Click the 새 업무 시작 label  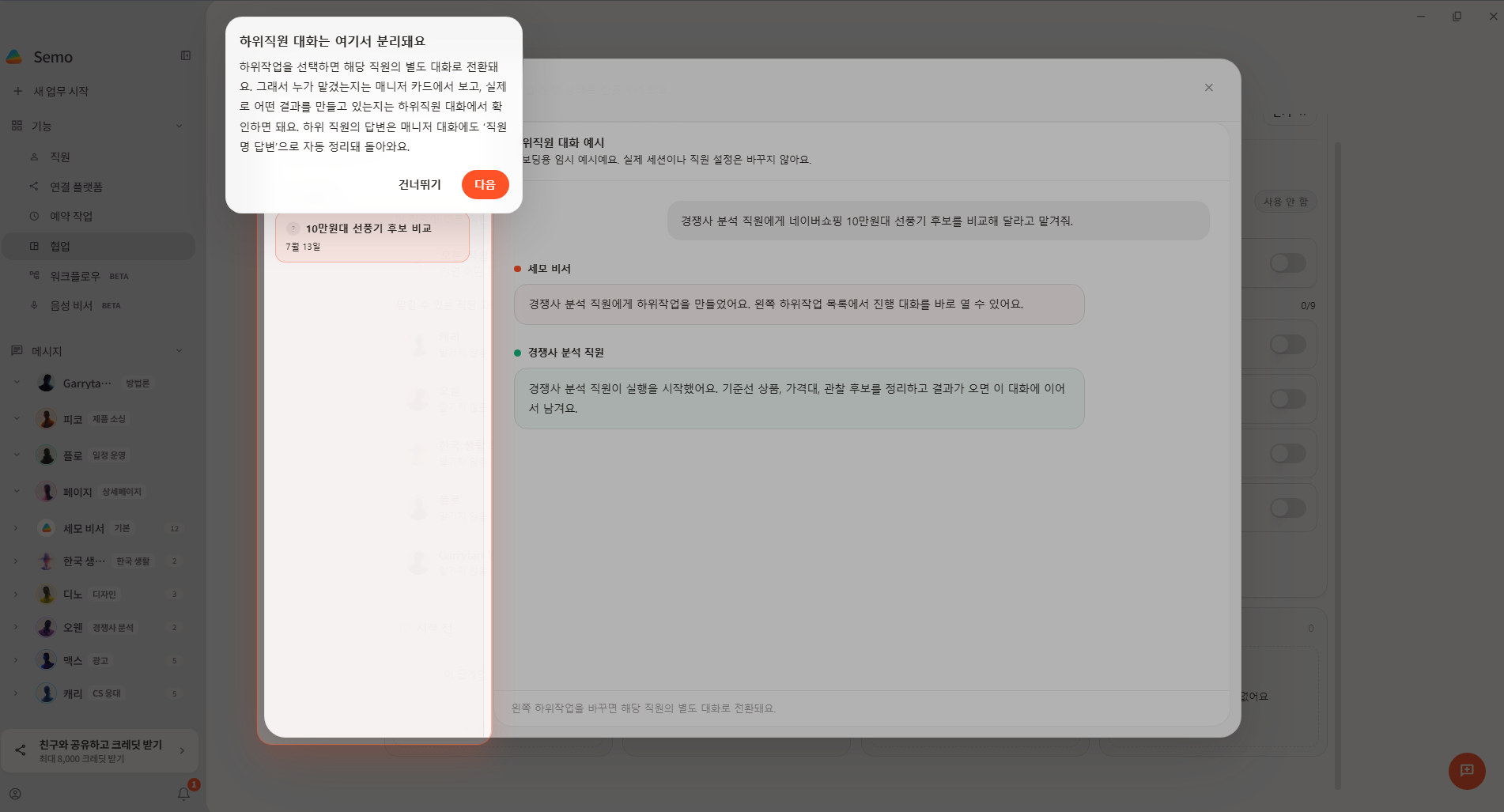click(61, 91)
